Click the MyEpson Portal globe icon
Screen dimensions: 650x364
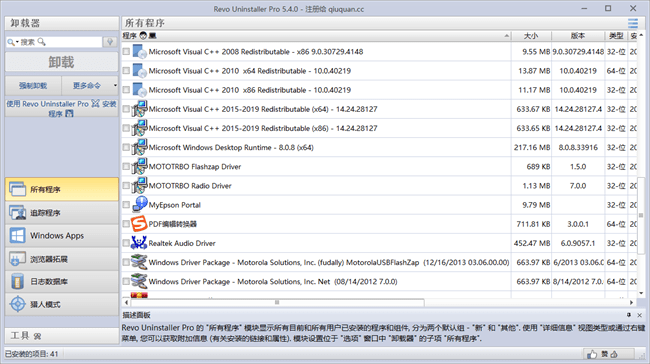point(139,204)
